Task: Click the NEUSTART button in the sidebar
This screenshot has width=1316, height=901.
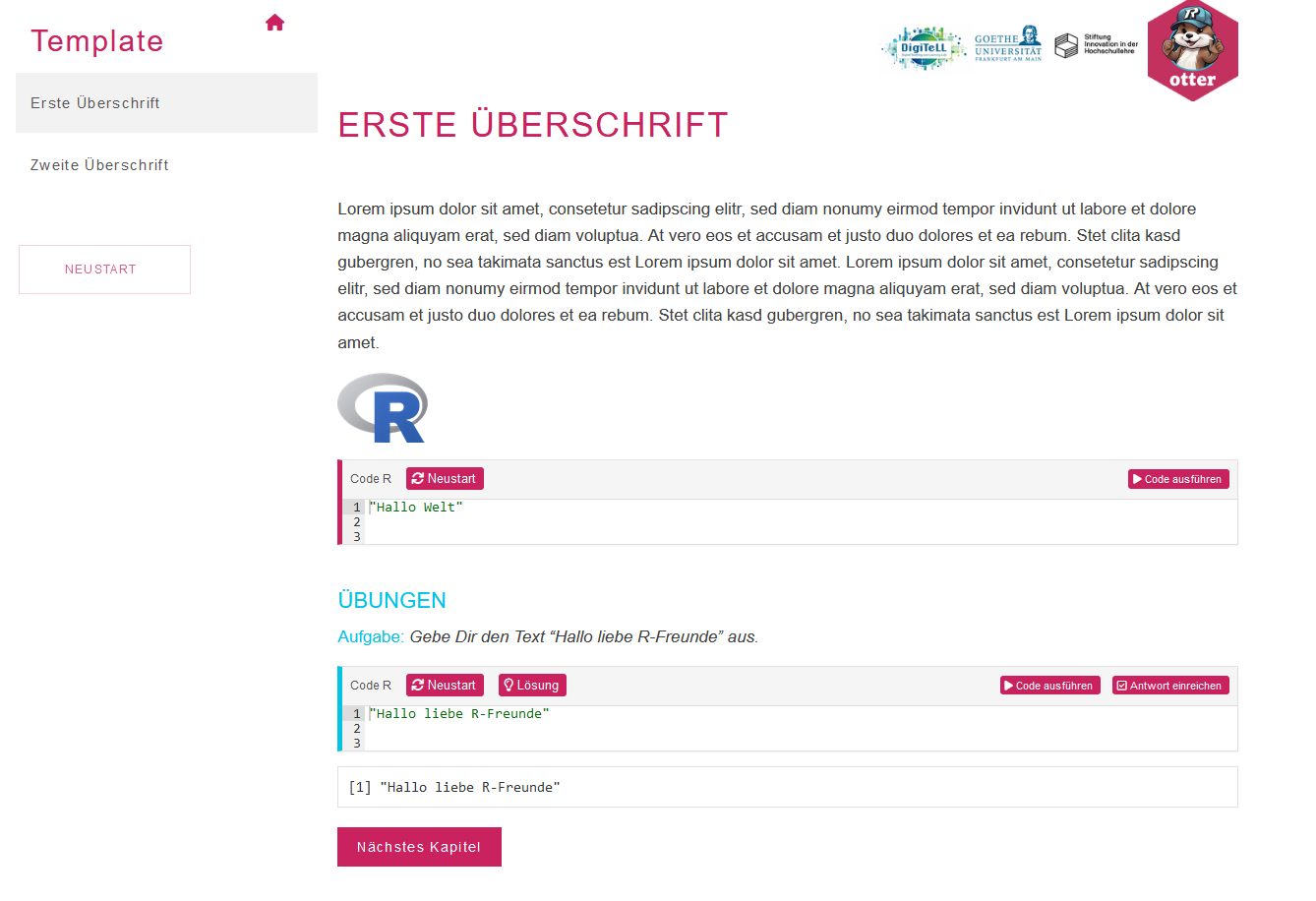Action: [x=104, y=270]
